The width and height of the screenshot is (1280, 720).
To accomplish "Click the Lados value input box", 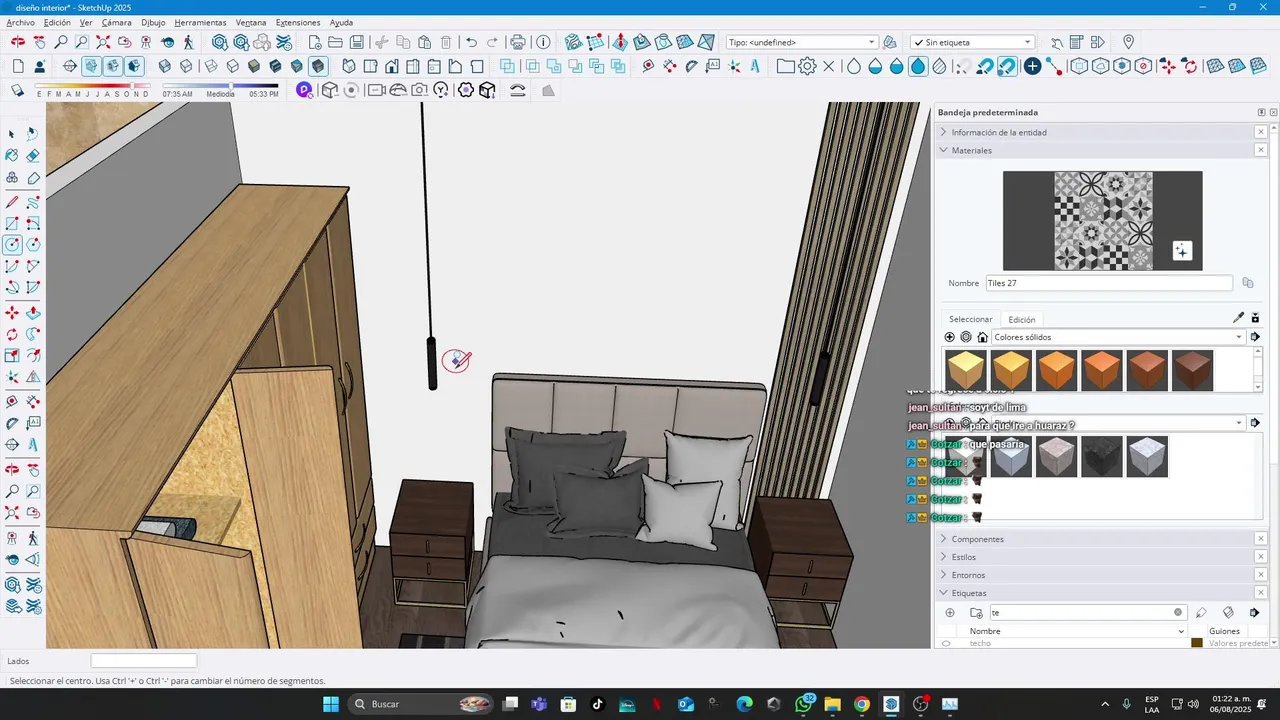I will point(144,661).
